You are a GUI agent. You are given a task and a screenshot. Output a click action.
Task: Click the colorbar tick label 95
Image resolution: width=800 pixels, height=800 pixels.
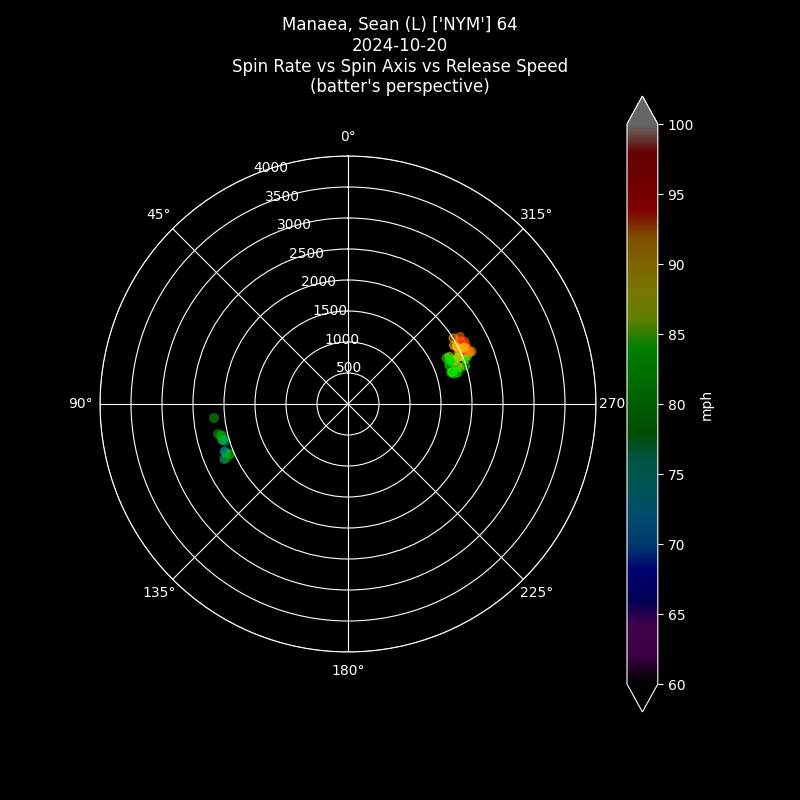point(676,195)
